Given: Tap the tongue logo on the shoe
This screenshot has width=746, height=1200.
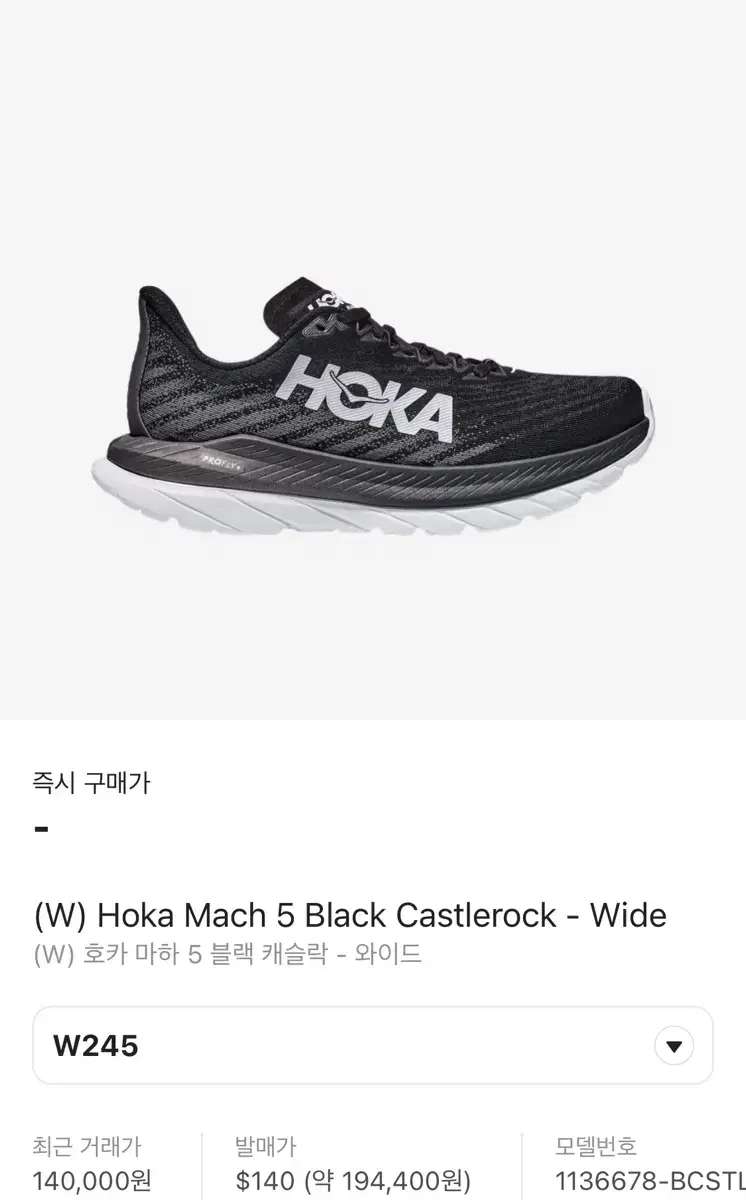Looking at the screenshot, I should [x=327, y=297].
